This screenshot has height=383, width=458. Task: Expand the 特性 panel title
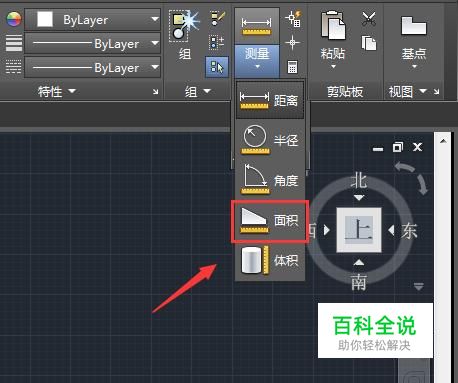coord(57,91)
